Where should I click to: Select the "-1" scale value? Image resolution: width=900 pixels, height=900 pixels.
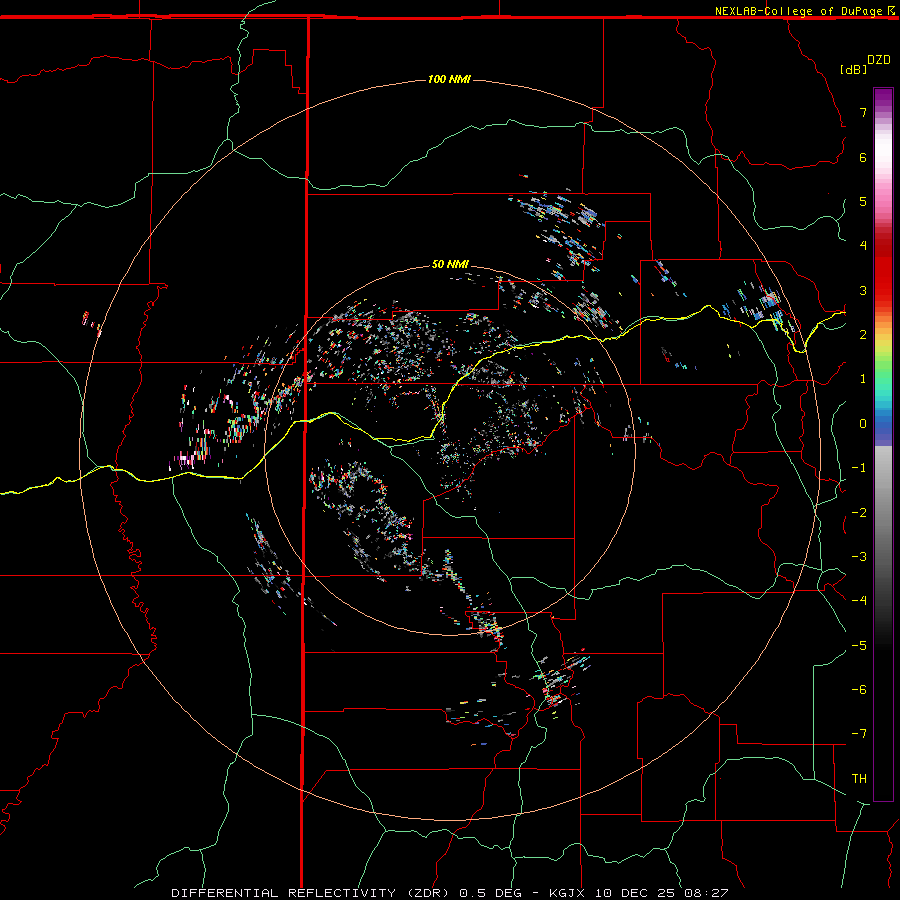click(x=859, y=468)
